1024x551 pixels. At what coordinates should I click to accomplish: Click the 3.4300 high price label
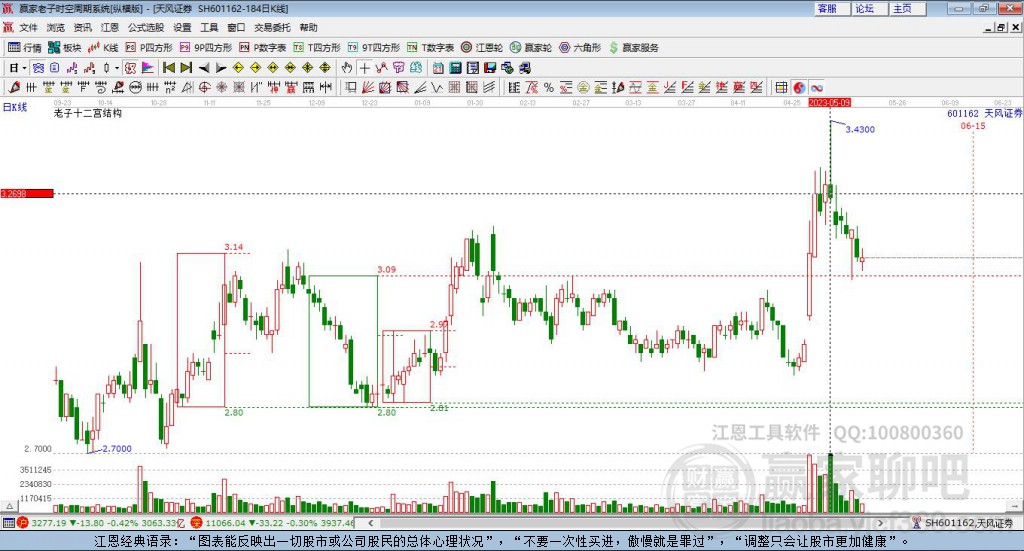tap(860, 129)
